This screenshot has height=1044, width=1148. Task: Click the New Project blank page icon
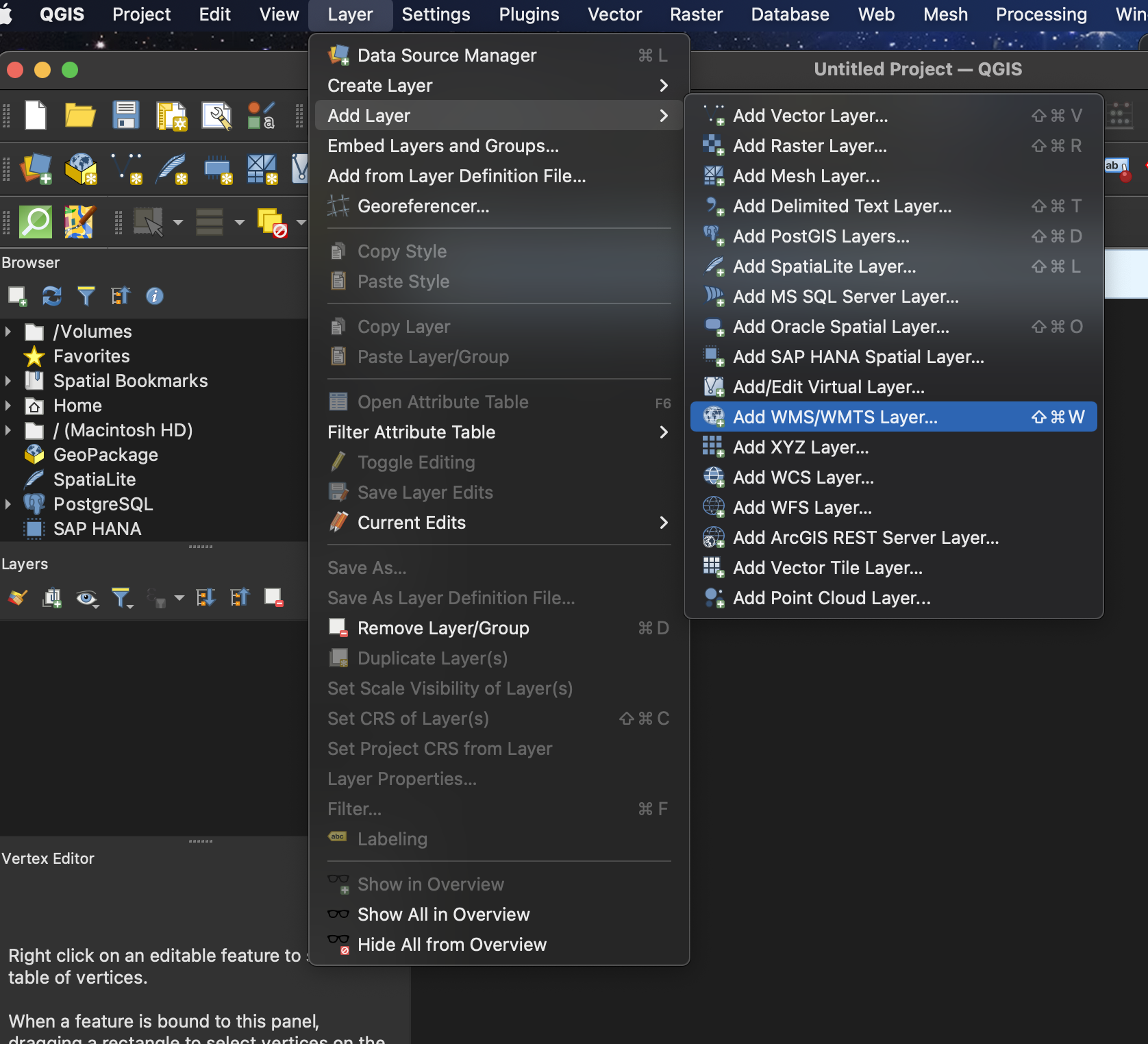pyautogui.click(x=36, y=115)
